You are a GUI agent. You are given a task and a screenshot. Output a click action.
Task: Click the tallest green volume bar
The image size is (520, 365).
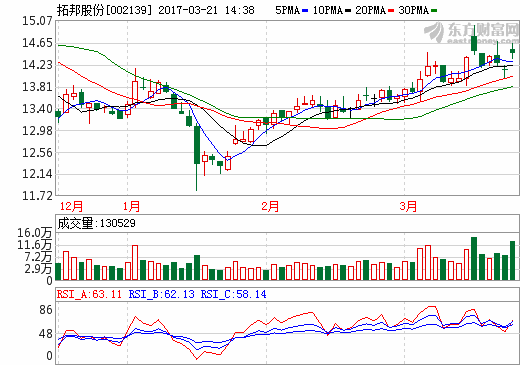point(474,258)
